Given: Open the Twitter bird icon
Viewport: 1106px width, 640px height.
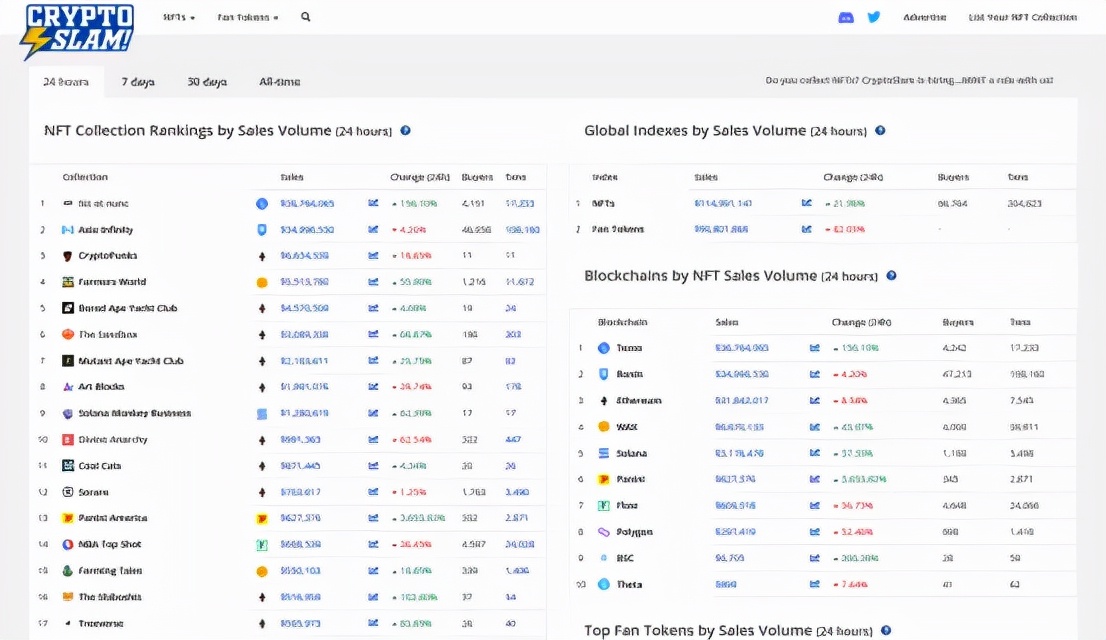Looking at the screenshot, I should tap(874, 17).
